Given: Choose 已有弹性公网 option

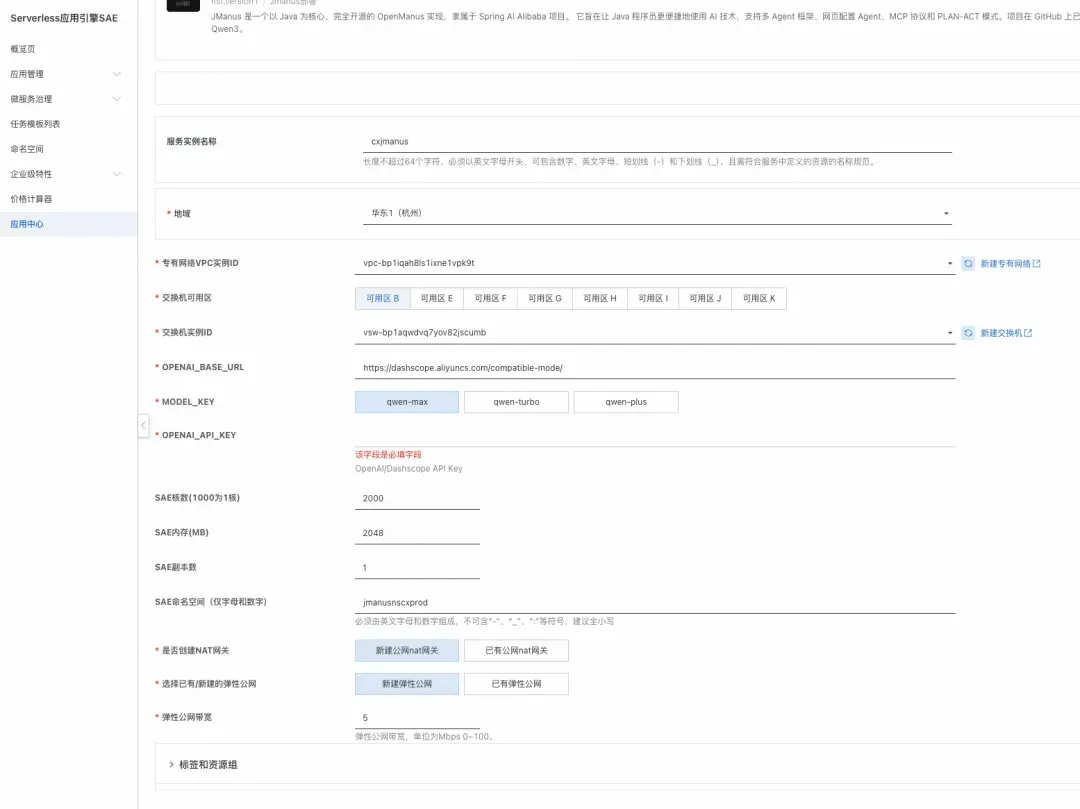Looking at the screenshot, I should click(x=516, y=684).
